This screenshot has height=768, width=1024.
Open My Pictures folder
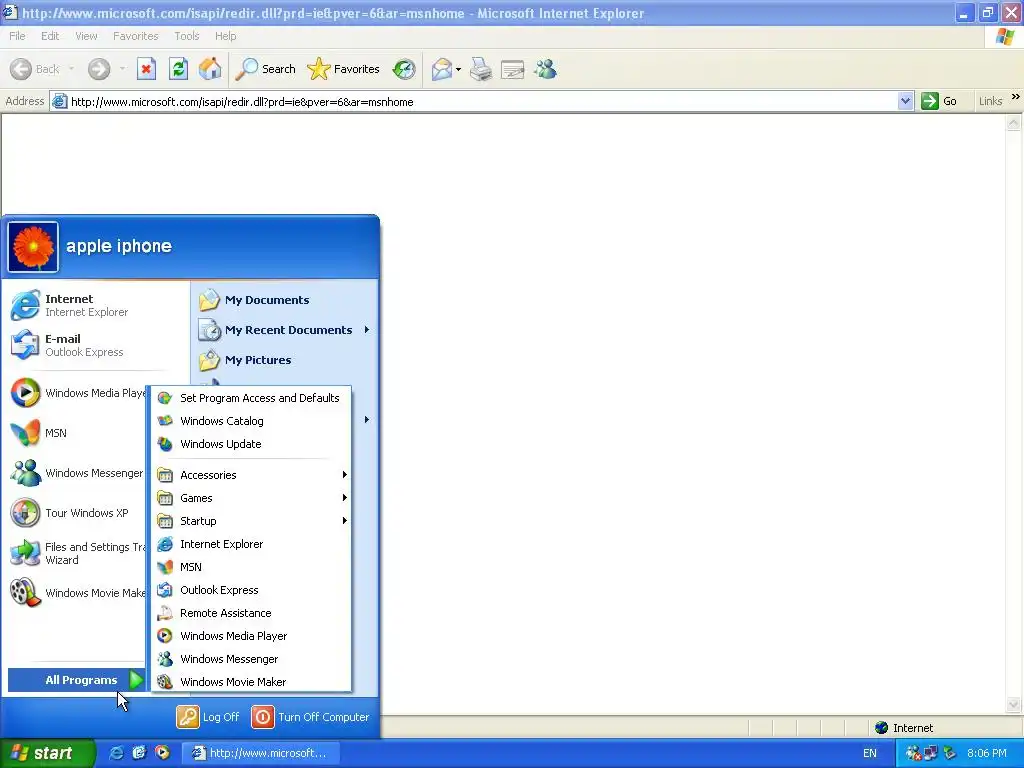[x=285, y=360]
